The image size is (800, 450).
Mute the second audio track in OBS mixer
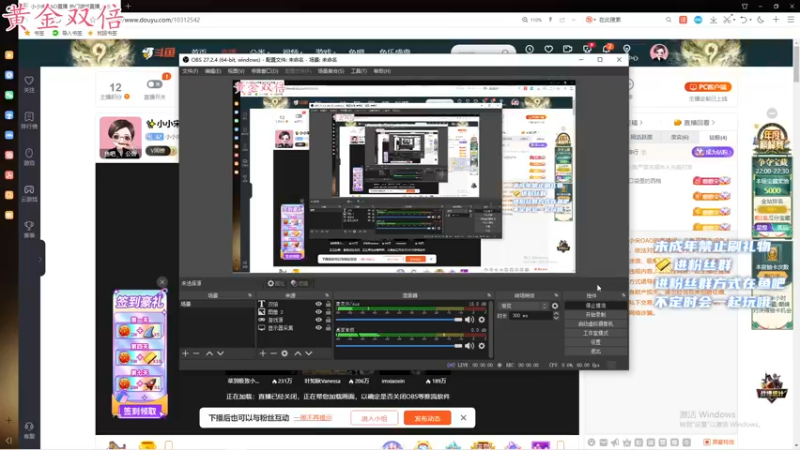tap(469, 346)
